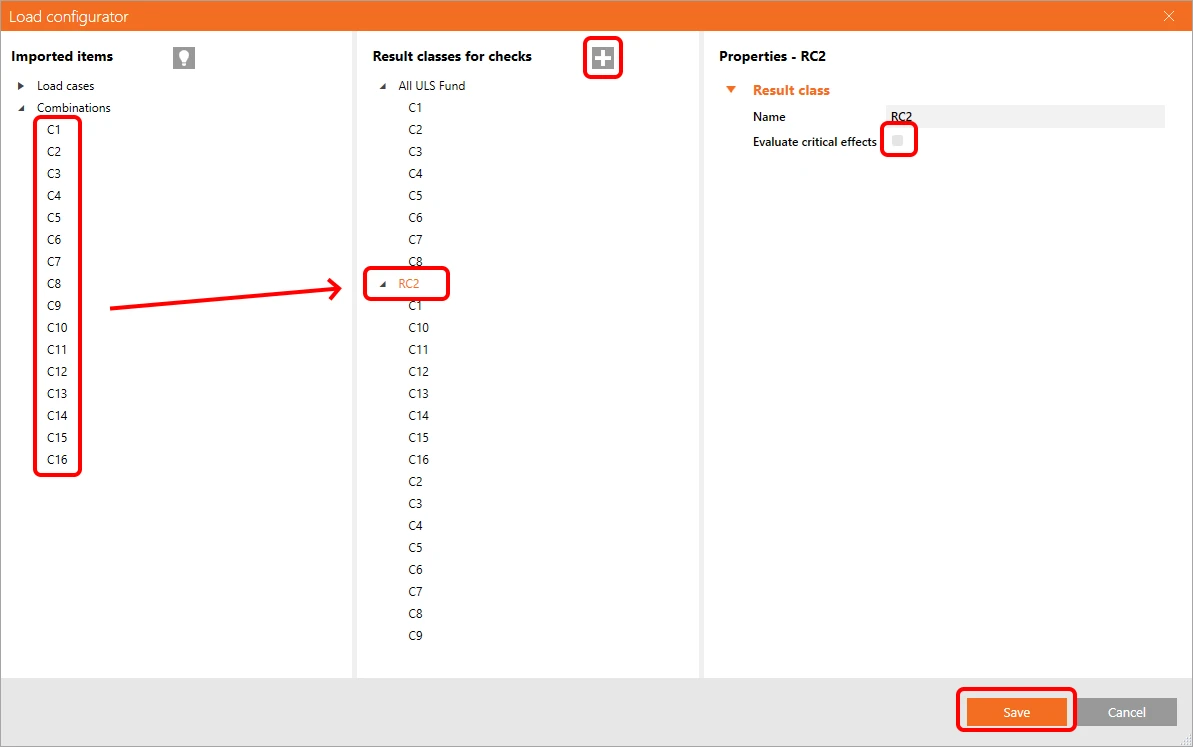Select C9 at bottom of RC2 list

(x=415, y=635)
